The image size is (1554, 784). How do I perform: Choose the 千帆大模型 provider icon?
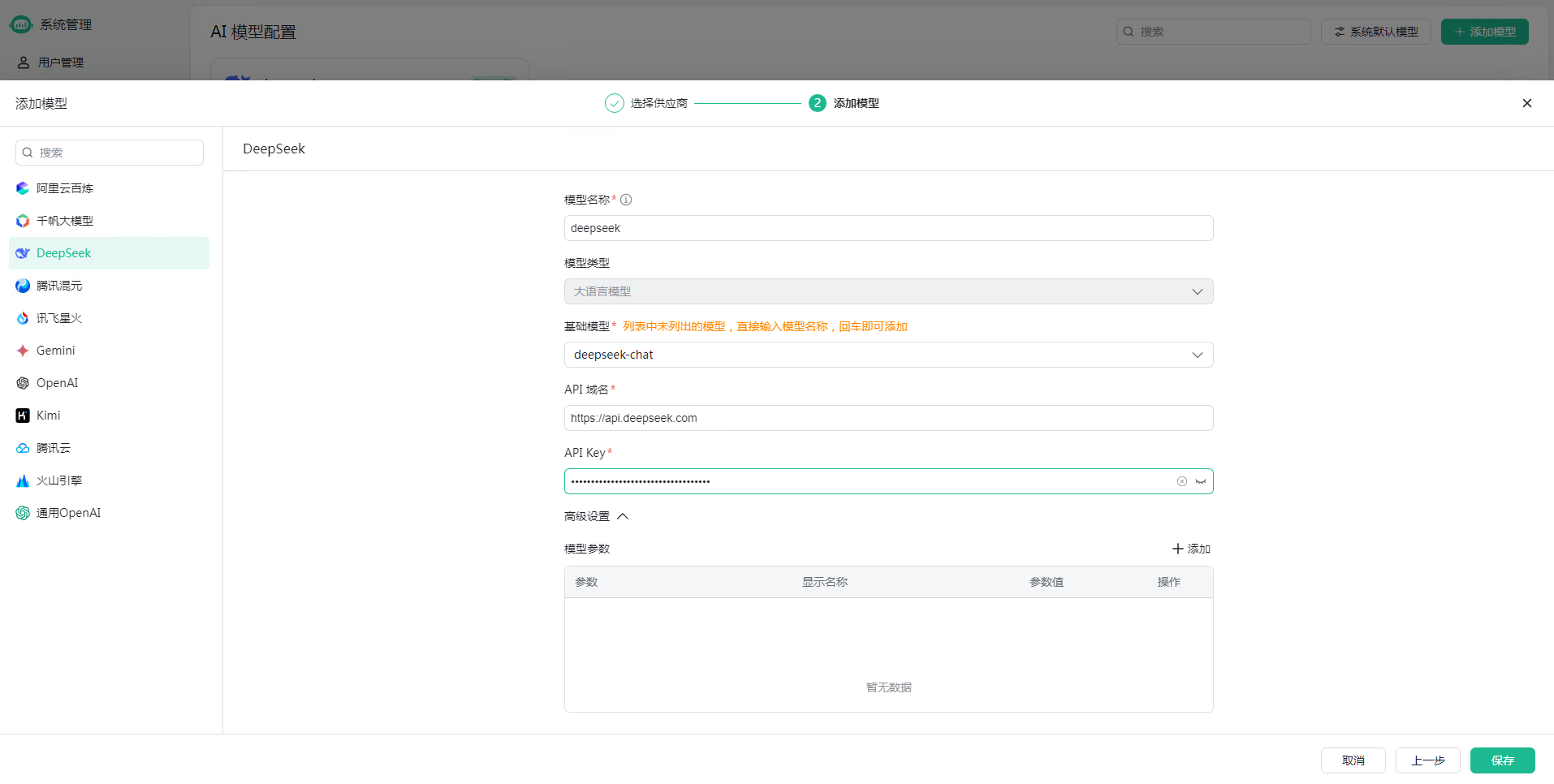[x=23, y=221]
